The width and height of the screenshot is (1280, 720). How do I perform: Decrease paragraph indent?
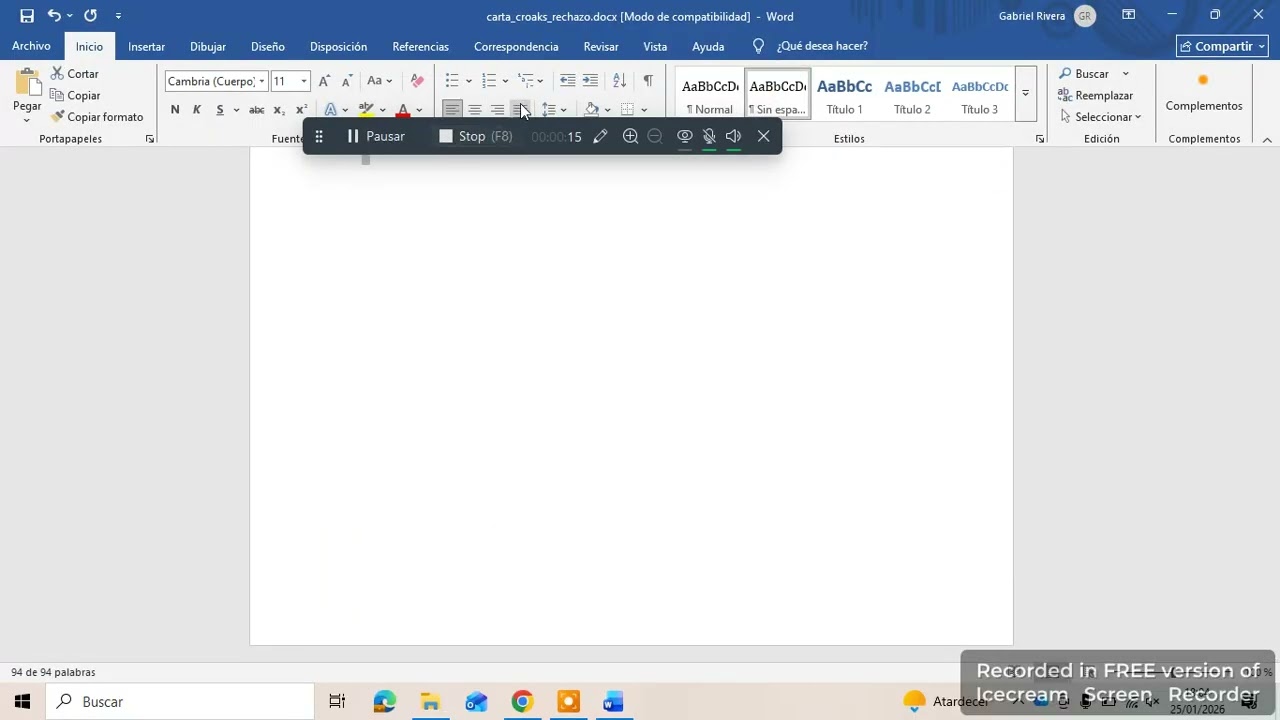coord(567,81)
